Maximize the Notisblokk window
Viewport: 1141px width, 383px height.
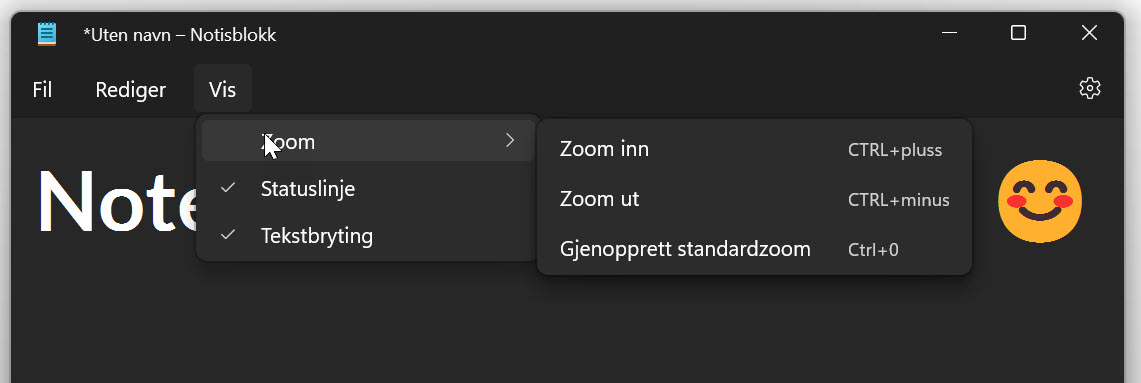point(1018,33)
